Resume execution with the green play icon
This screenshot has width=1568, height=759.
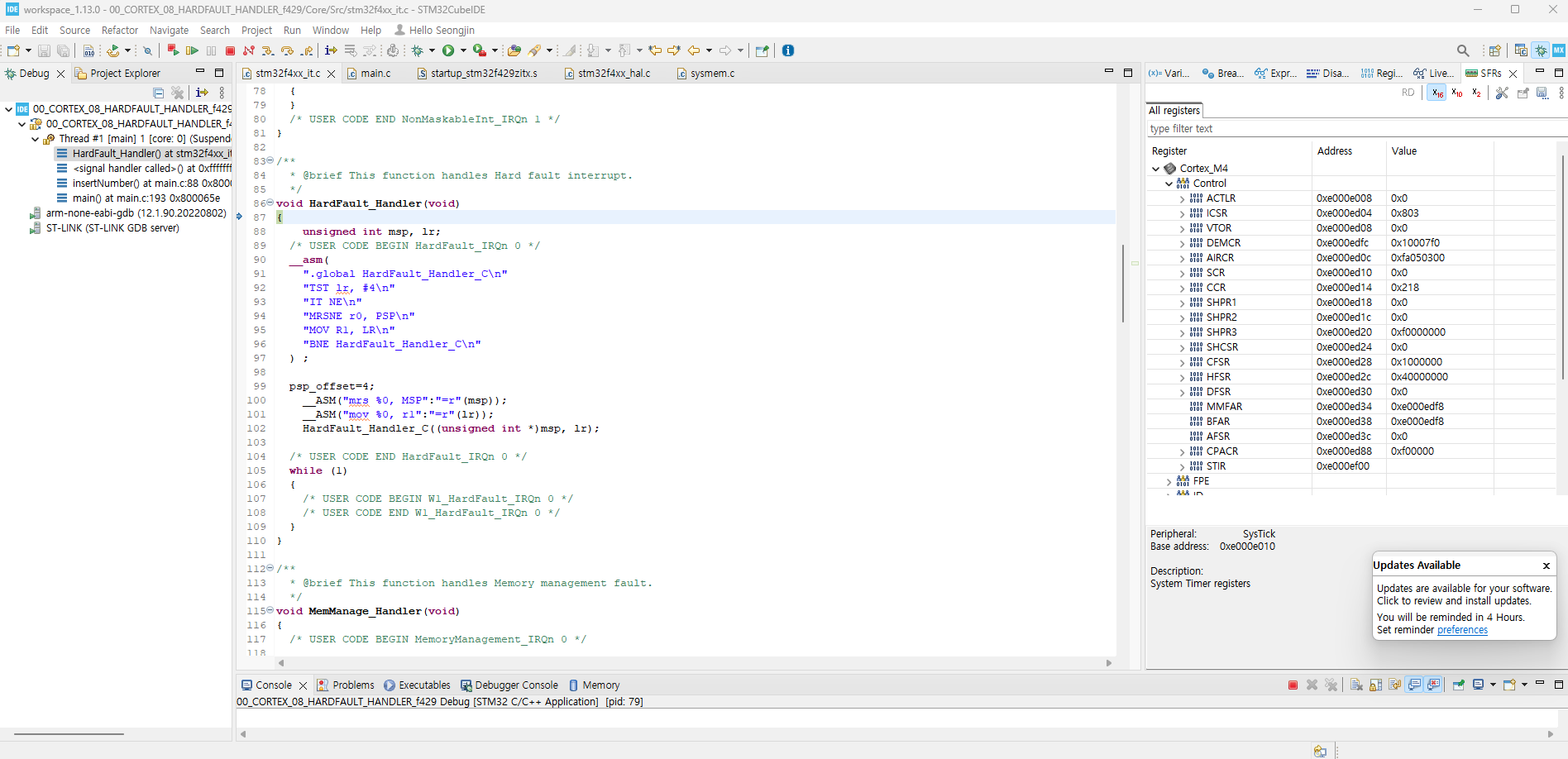(192, 50)
